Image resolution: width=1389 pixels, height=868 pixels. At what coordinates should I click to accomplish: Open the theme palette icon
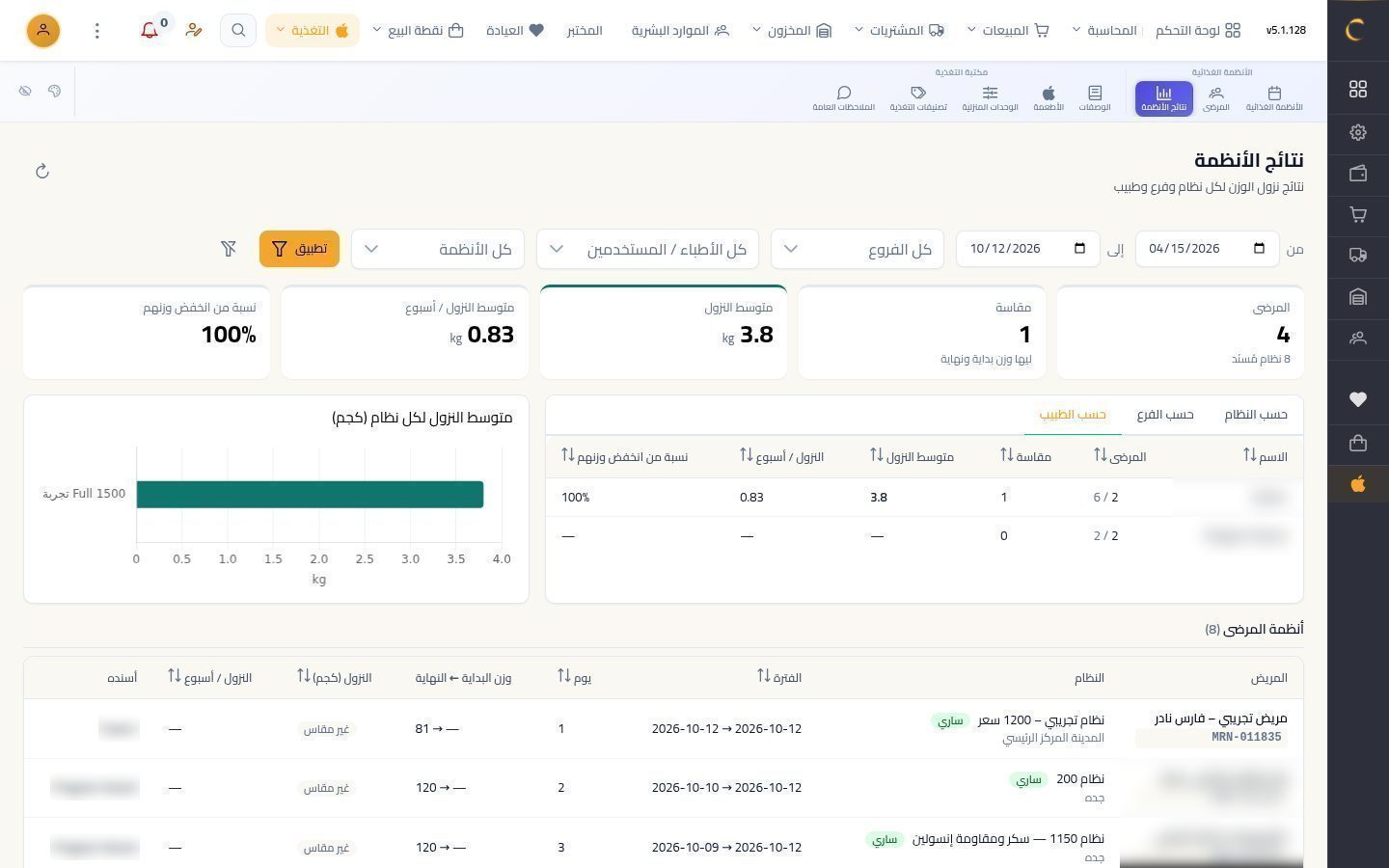tap(54, 91)
